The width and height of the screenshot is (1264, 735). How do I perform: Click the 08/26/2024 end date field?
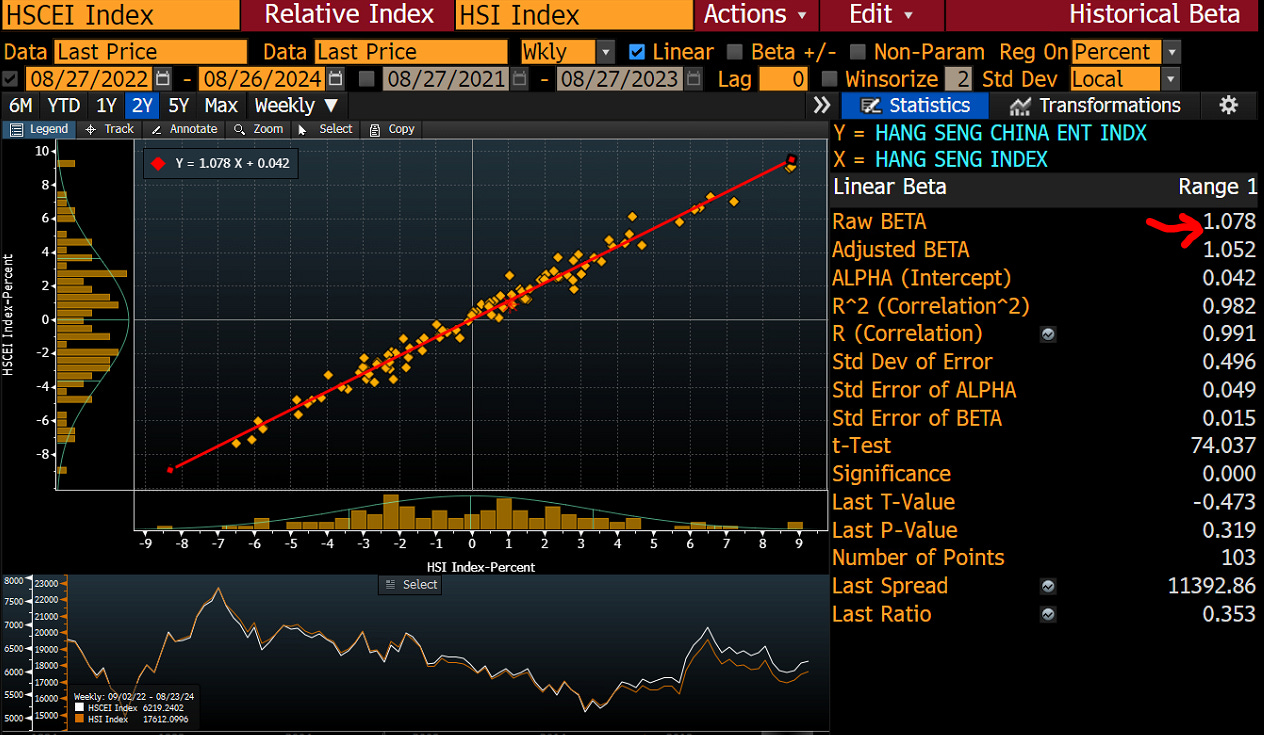[x=261, y=79]
